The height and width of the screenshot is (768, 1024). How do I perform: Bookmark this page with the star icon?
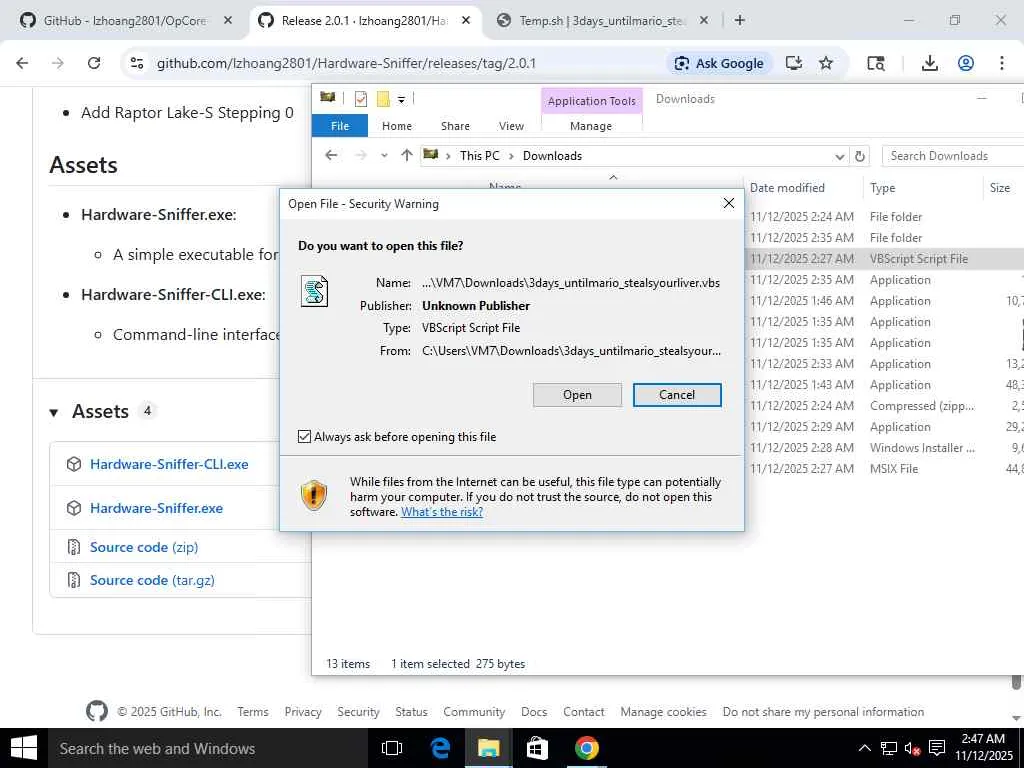826,63
